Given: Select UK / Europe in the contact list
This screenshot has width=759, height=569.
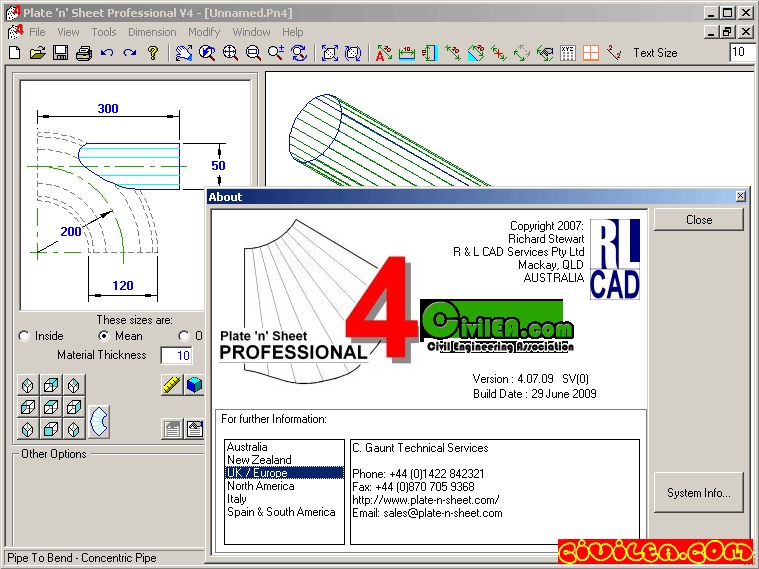Looking at the screenshot, I should tap(284, 473).
